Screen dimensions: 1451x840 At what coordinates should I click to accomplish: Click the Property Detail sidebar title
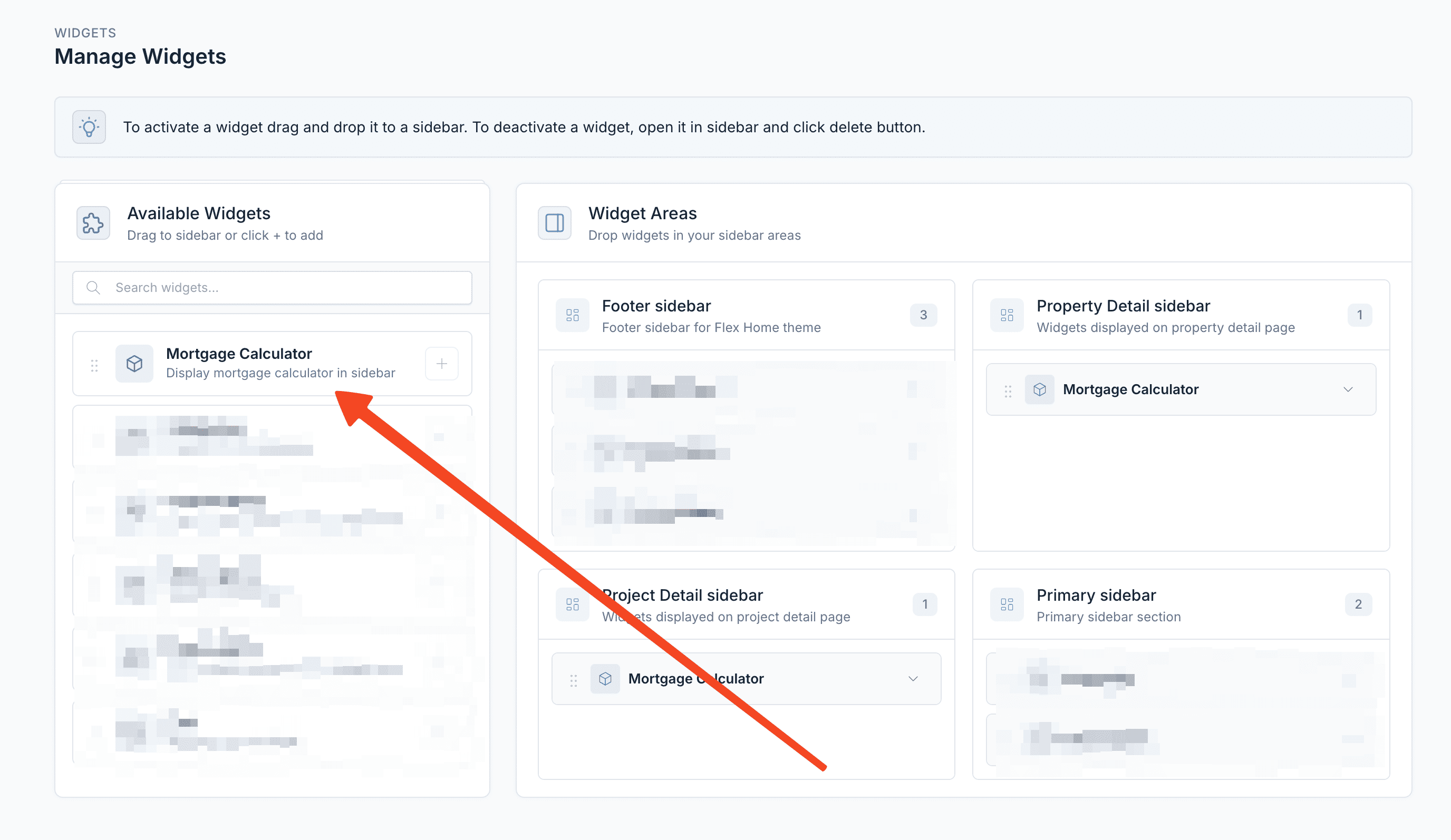(1123, 306)
